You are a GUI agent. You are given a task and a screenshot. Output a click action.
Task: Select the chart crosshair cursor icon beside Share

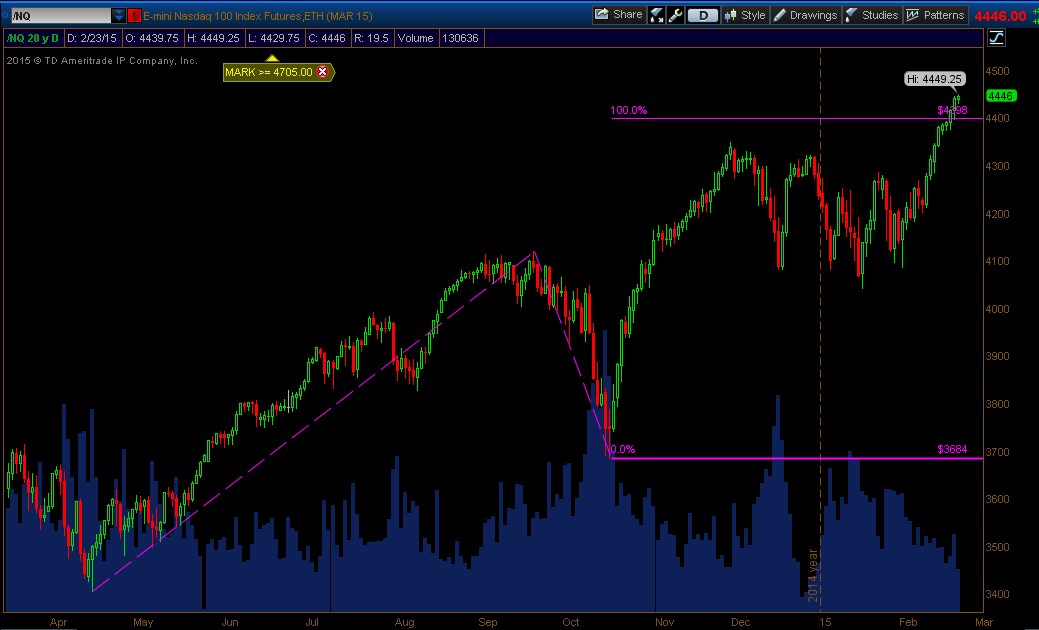tap(654, 14)
